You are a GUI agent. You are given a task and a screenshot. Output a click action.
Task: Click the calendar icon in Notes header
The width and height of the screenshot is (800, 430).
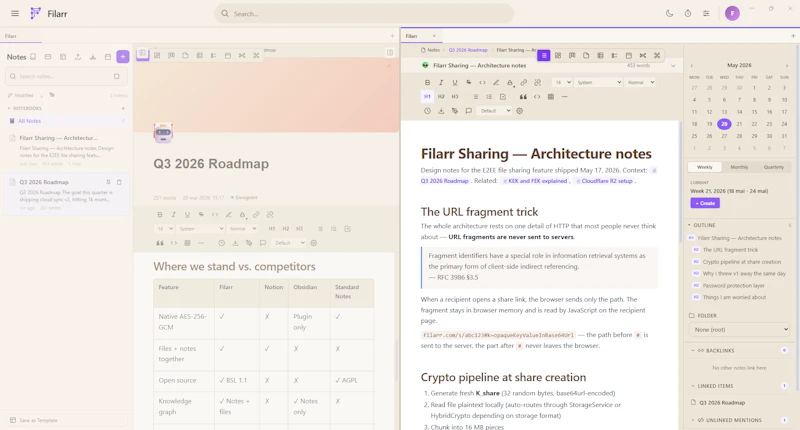point(108,57)
